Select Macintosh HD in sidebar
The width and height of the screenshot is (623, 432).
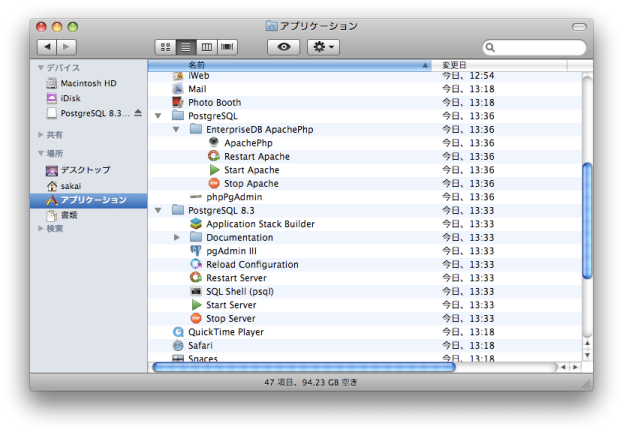88,83
